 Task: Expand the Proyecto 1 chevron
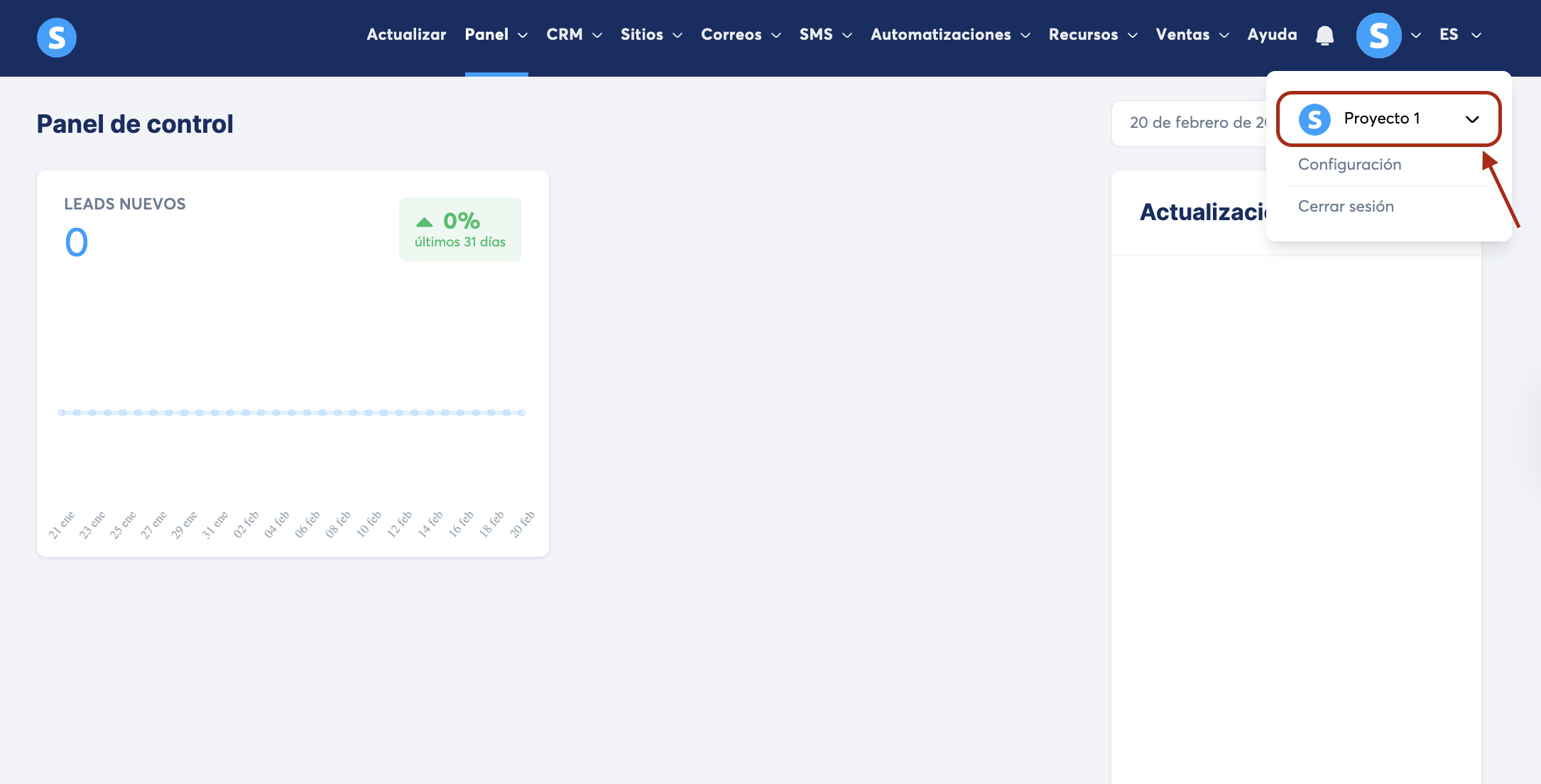click(1472, 119)
